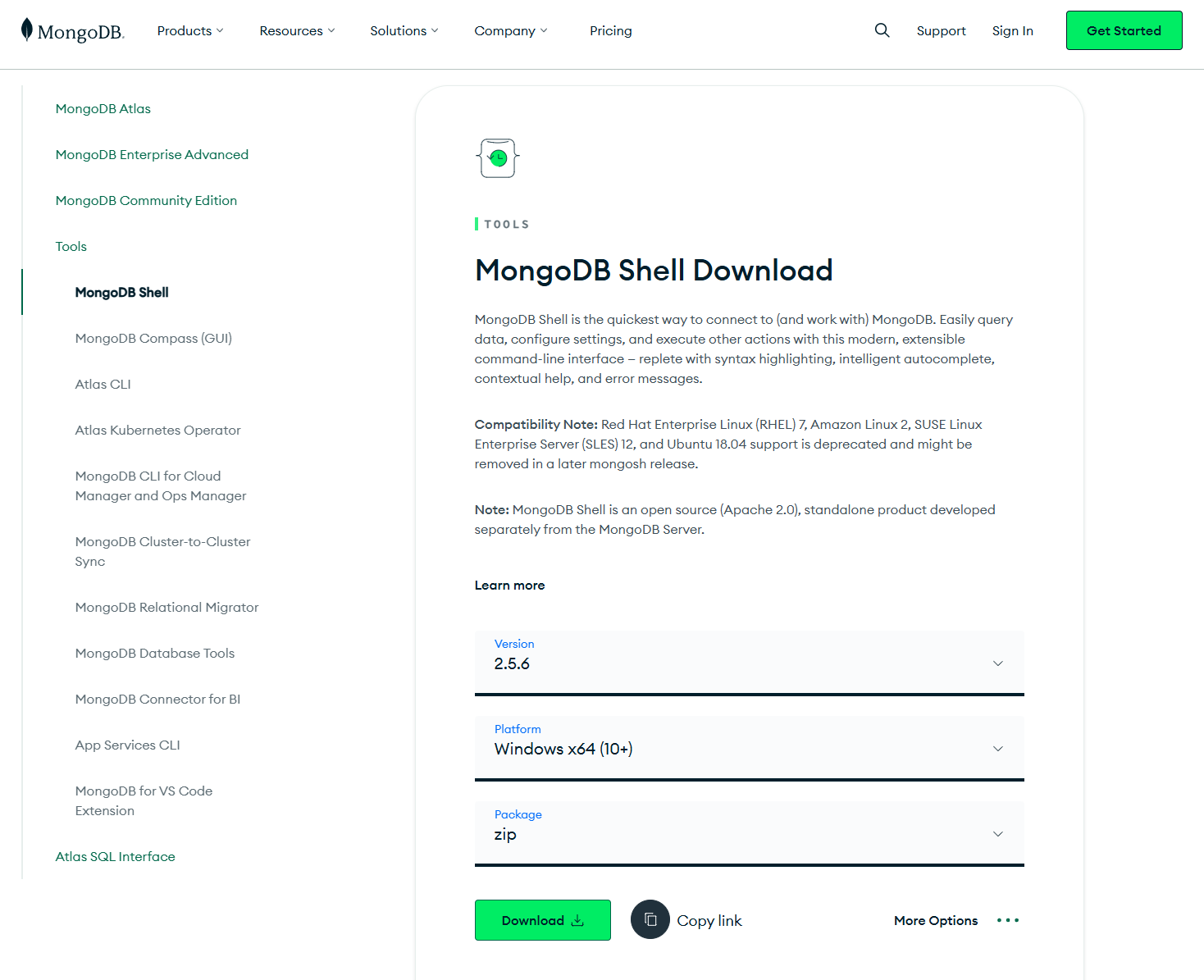Click the copy link clipboard icon
This screenshot has width=1204, height=980.
click(x=650, y=920)
